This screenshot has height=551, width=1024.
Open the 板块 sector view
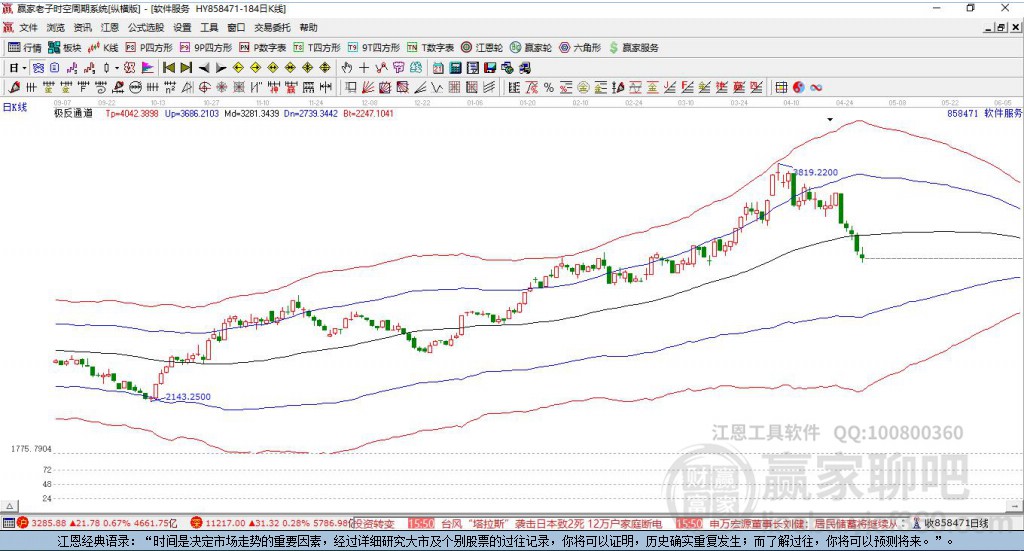64,48
